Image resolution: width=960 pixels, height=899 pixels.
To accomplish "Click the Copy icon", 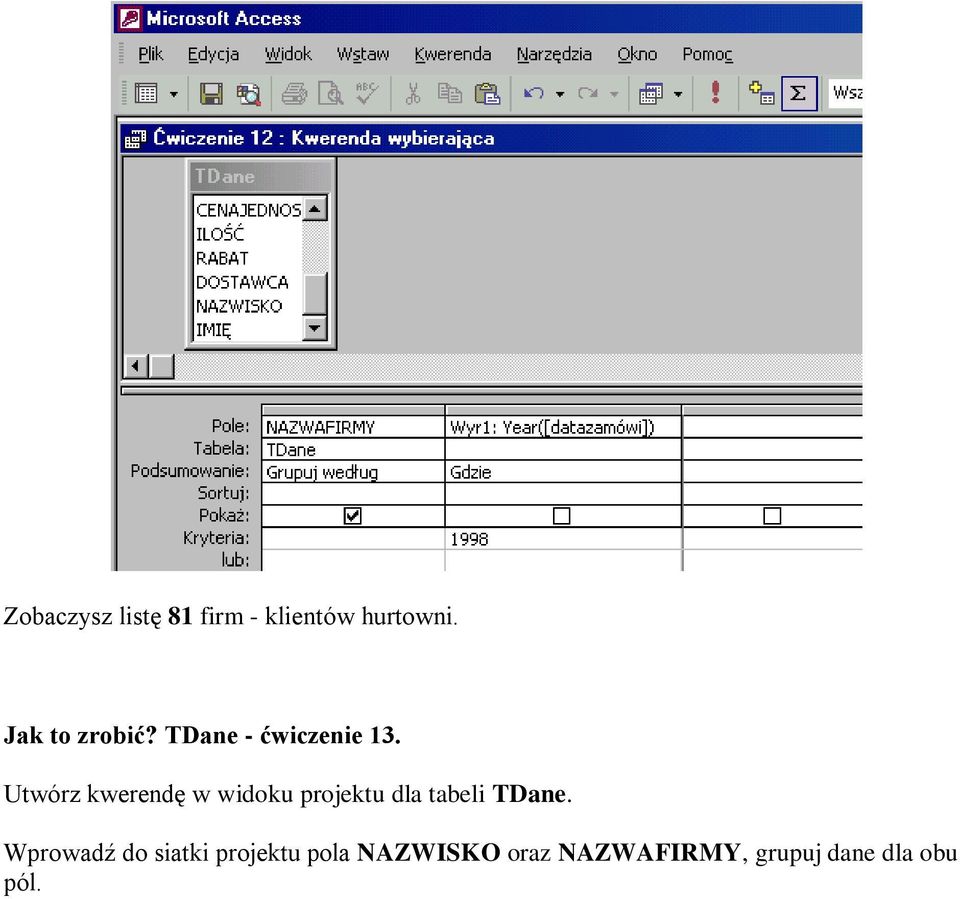I will (x=450, y=94).
